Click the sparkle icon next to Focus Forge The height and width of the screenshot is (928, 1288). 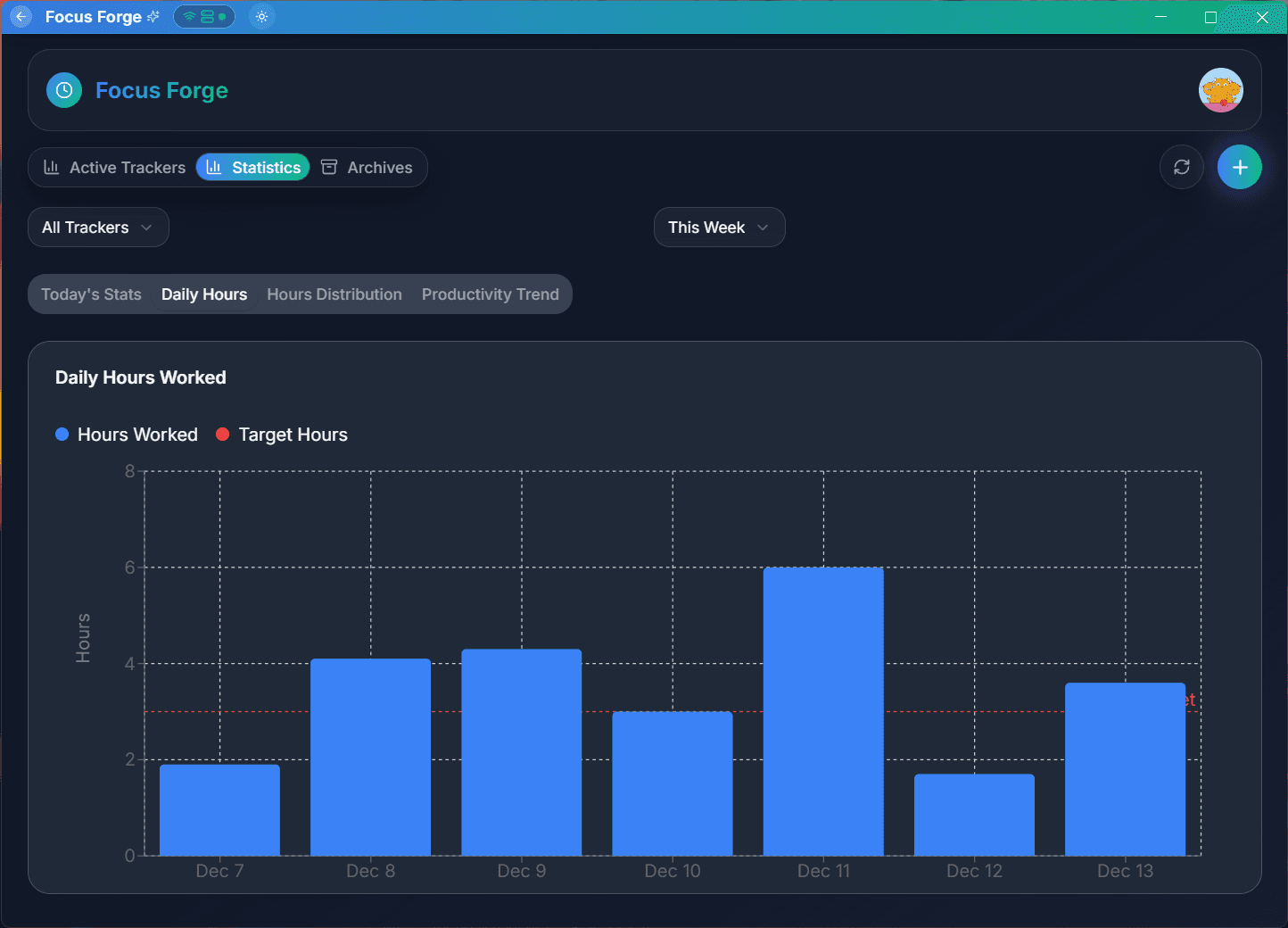[x=153, y=15]
